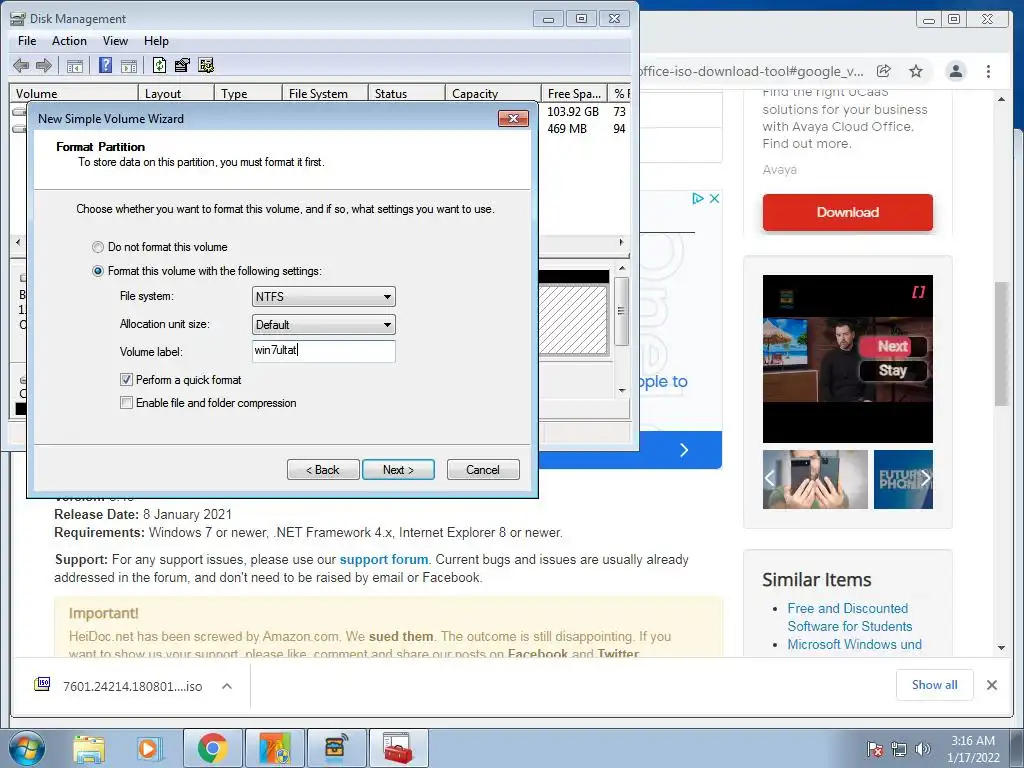
Task: Click the Chrome page vertical scrollbar thumb
Action: point(1001,344)
